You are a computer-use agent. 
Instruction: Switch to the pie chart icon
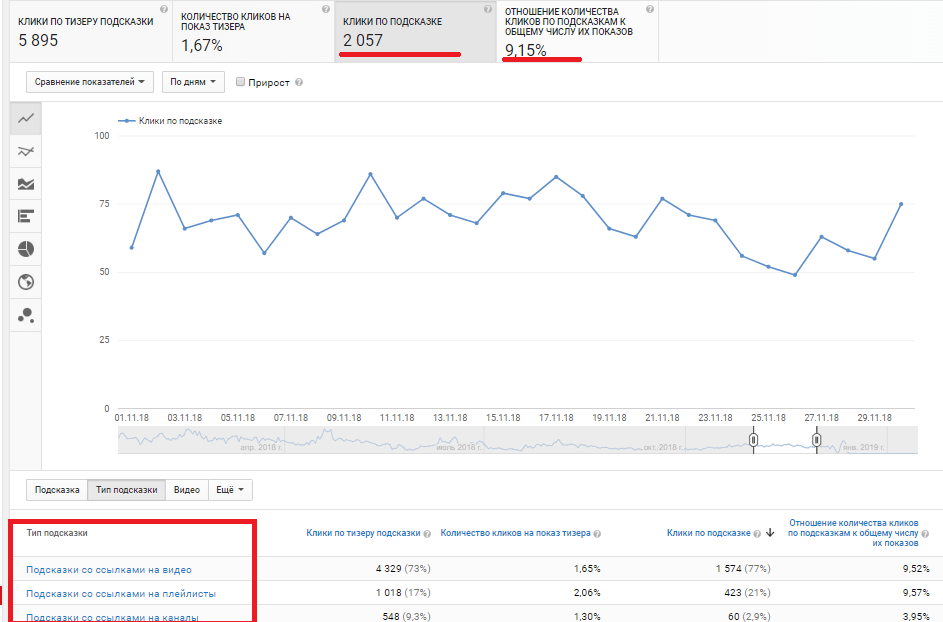(x=26, y=249)
